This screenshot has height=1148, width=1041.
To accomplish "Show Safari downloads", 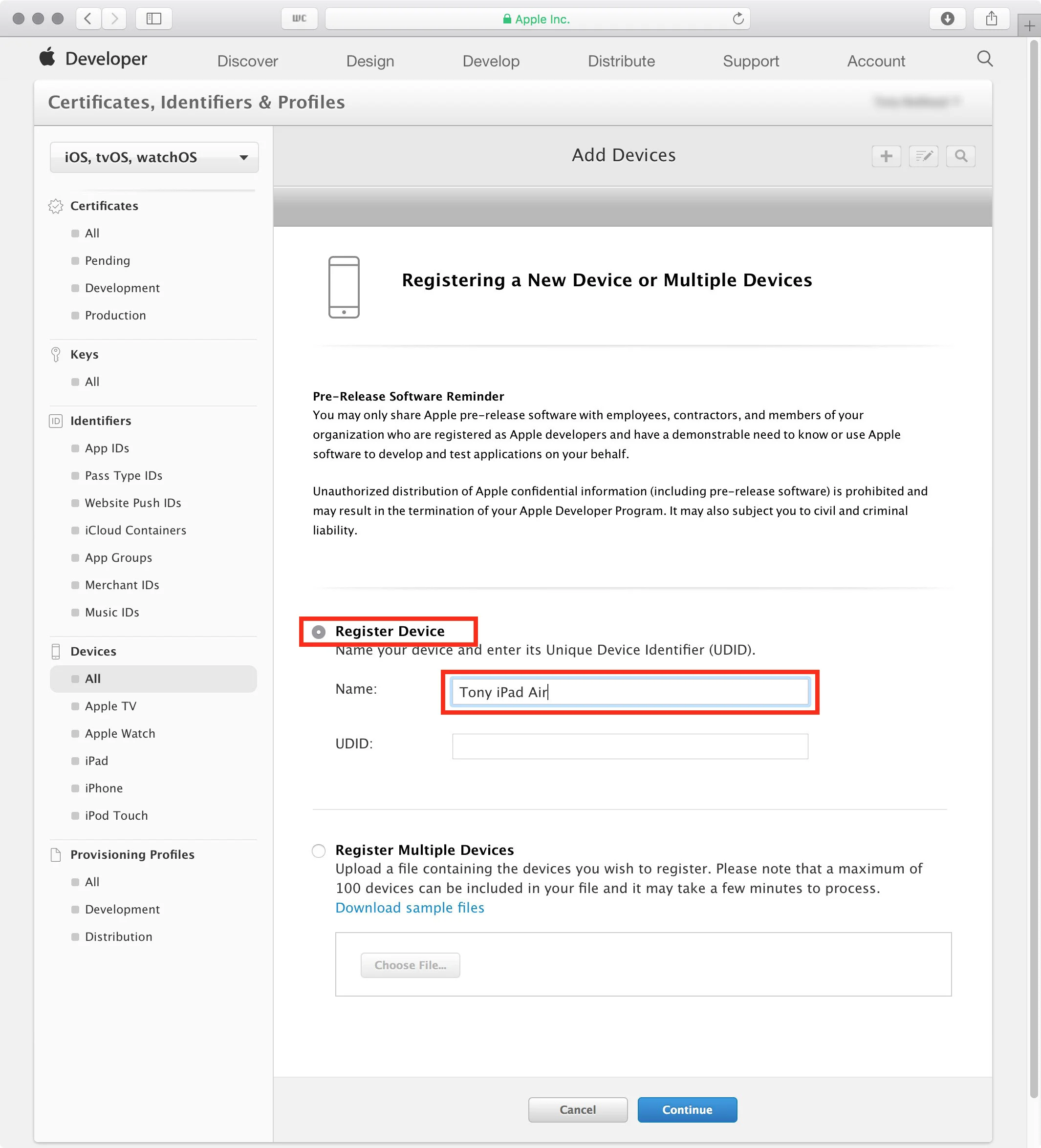I will tap(947, 19).
